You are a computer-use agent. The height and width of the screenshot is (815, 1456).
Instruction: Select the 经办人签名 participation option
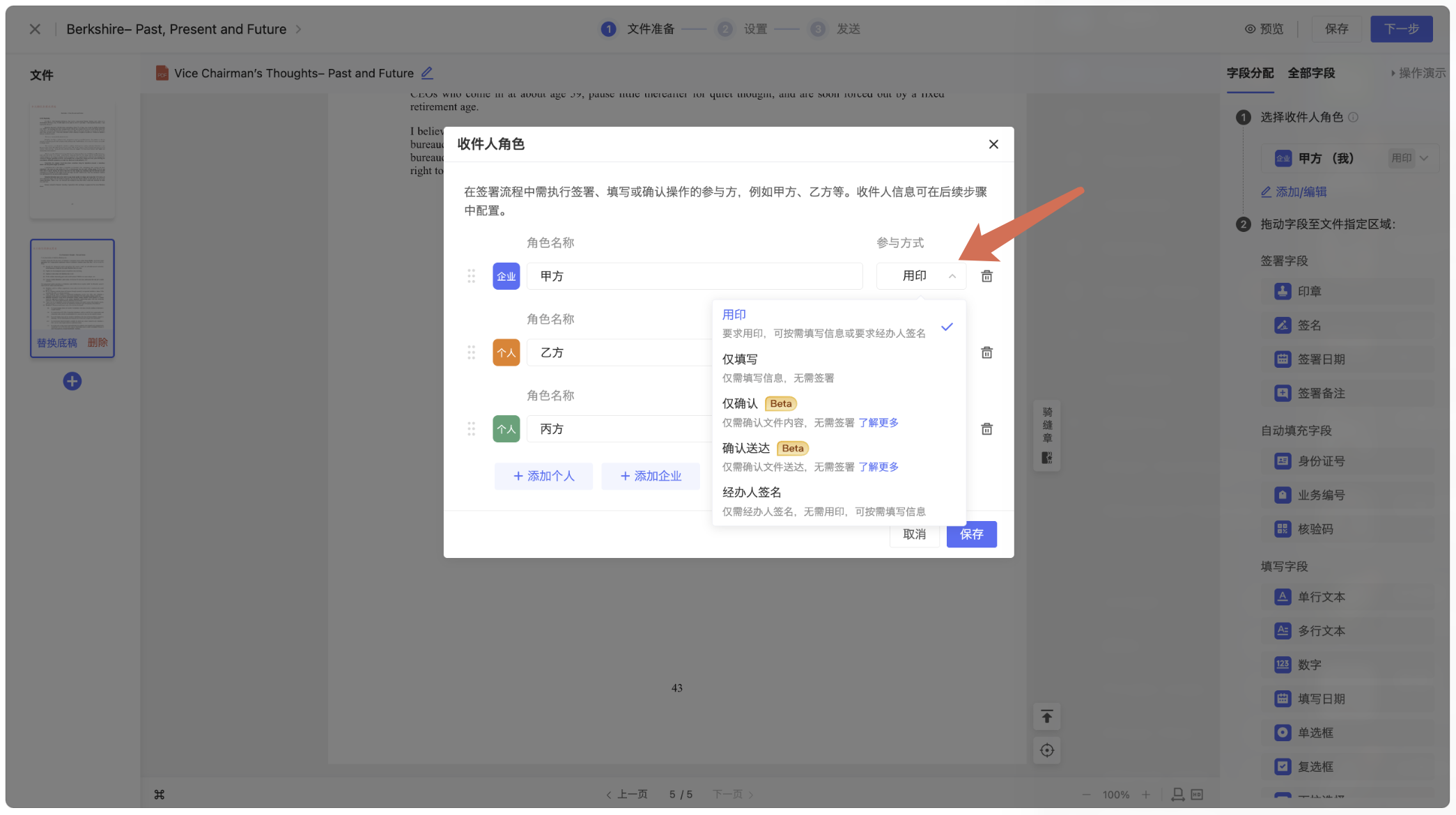point(751,492)
